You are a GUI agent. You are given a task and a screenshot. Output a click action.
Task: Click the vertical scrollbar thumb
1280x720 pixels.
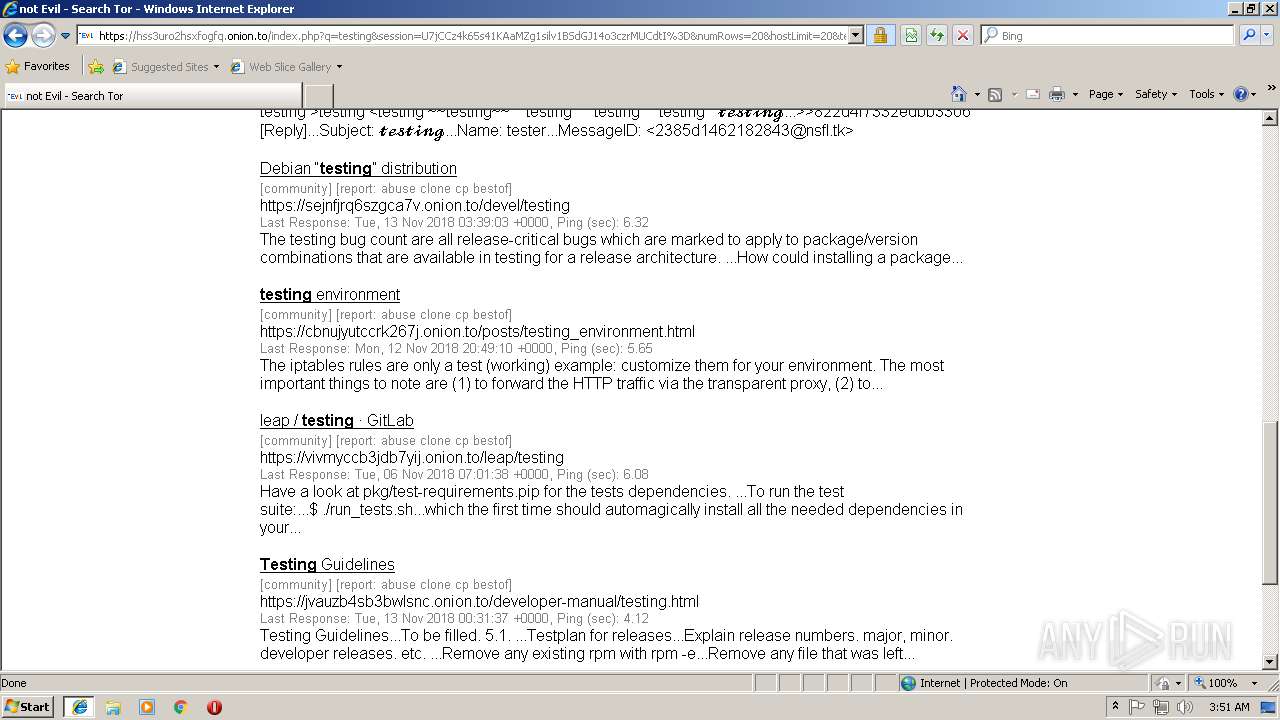tap(1270, 503)
